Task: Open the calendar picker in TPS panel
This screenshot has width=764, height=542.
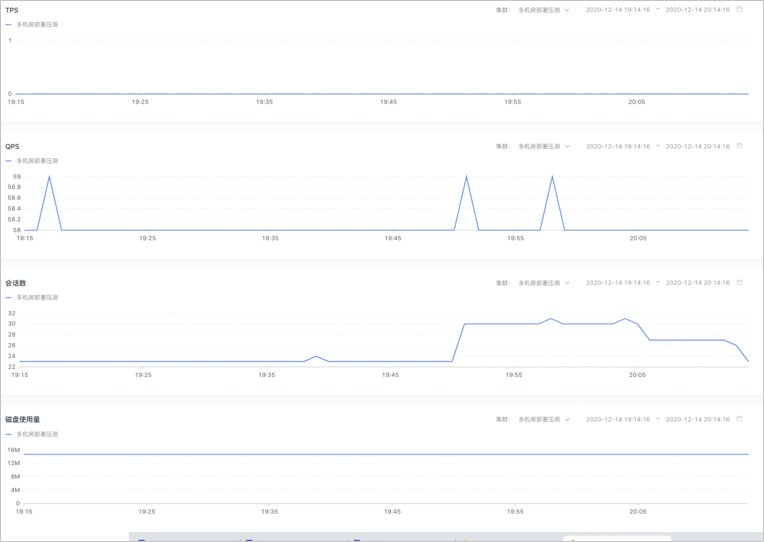Action: point(739,10)
